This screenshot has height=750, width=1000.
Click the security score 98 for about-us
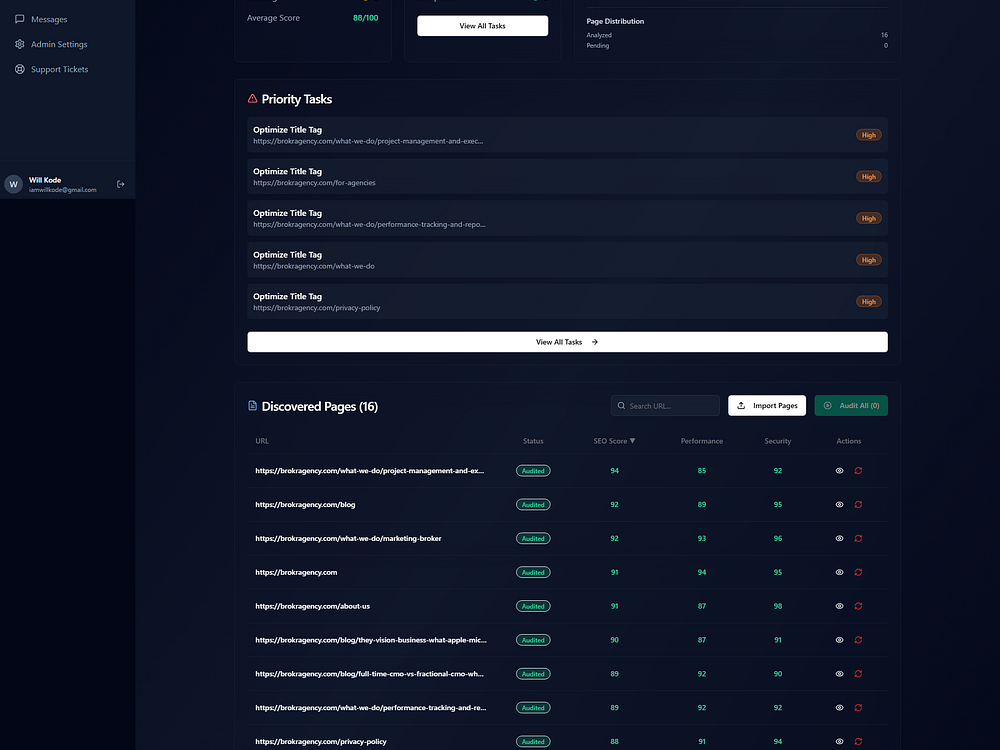click(777, 606)
